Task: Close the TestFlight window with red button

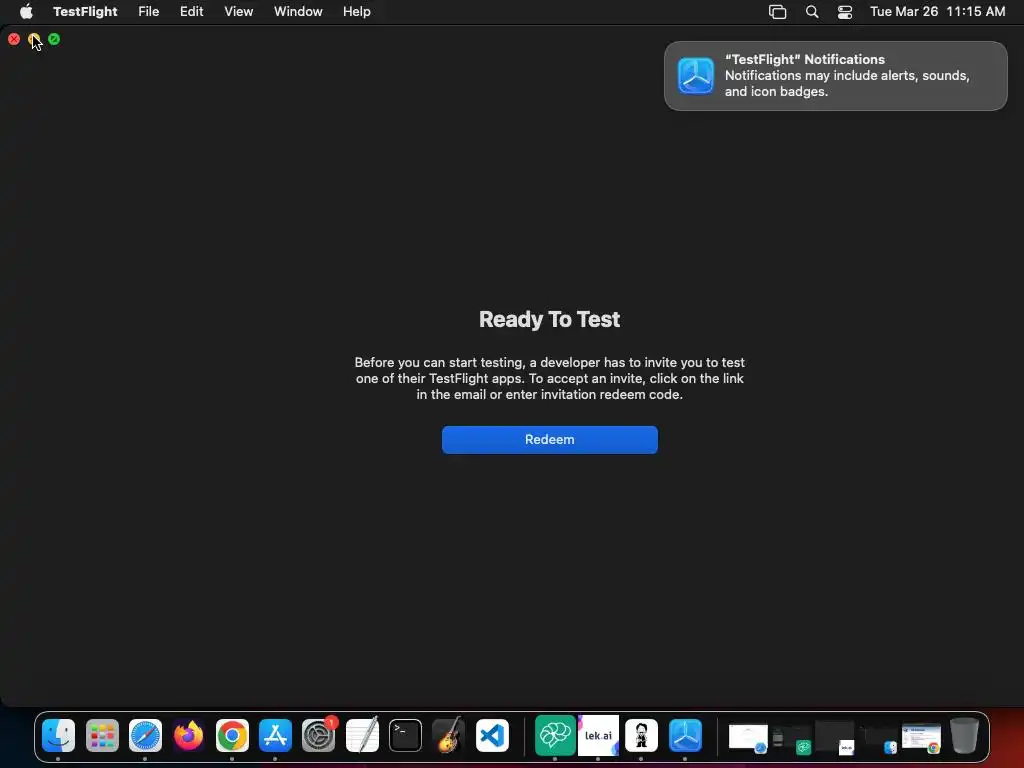Action: pos(14,39)
